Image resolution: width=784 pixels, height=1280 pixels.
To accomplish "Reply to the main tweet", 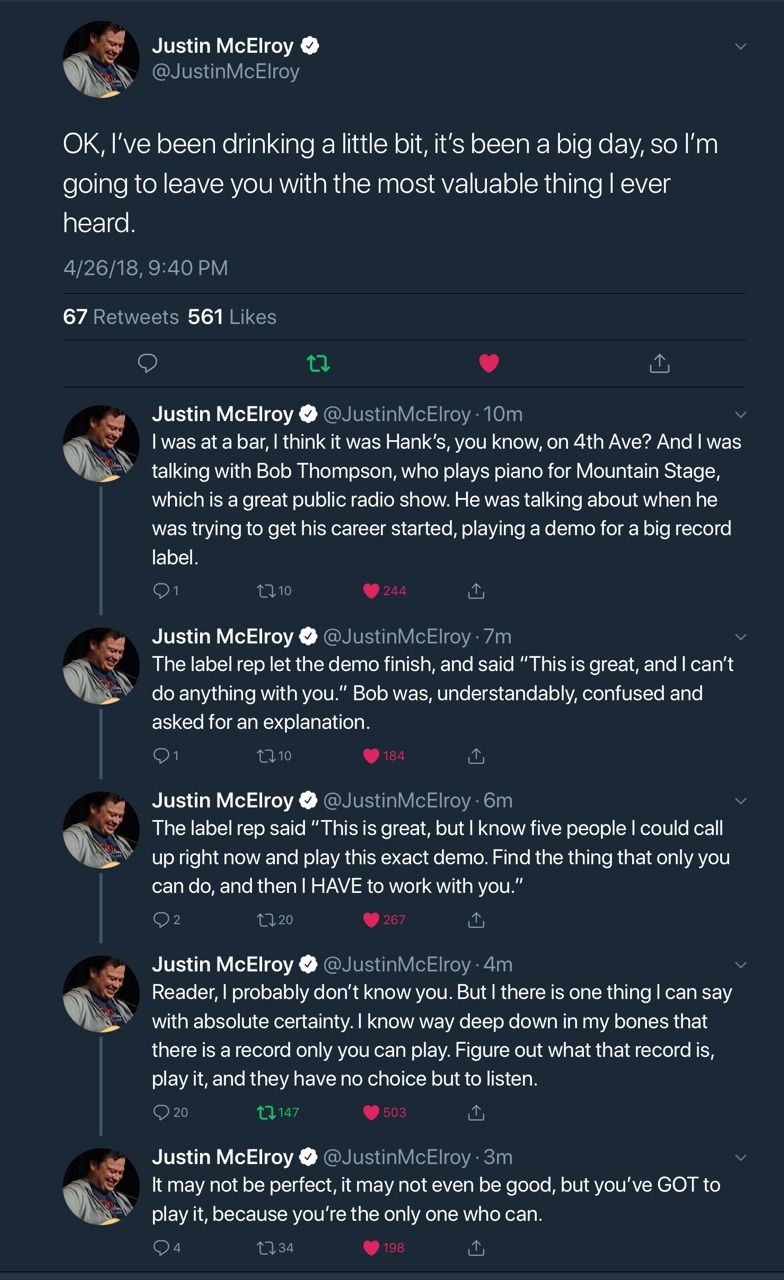I will (x=149, y=363).
